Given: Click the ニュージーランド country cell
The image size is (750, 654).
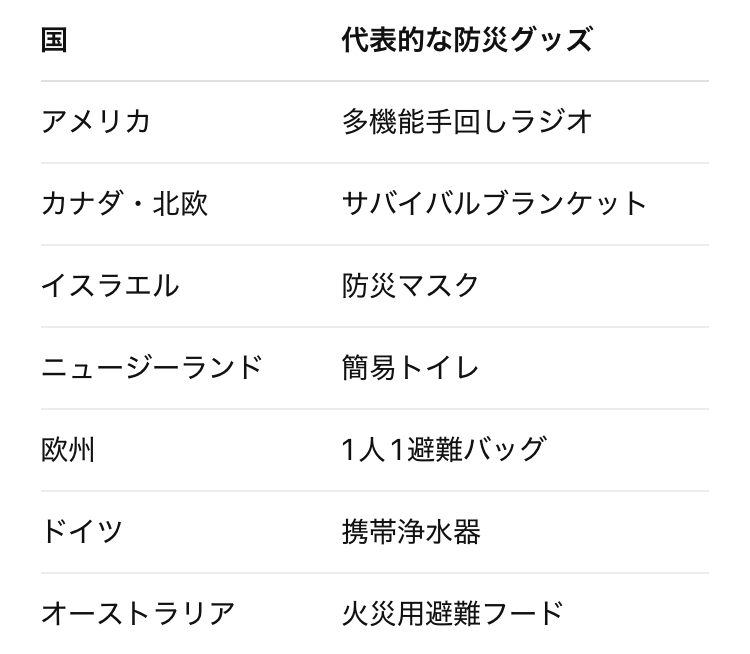Looking at the screenshot, I should (x=152, y=368).
